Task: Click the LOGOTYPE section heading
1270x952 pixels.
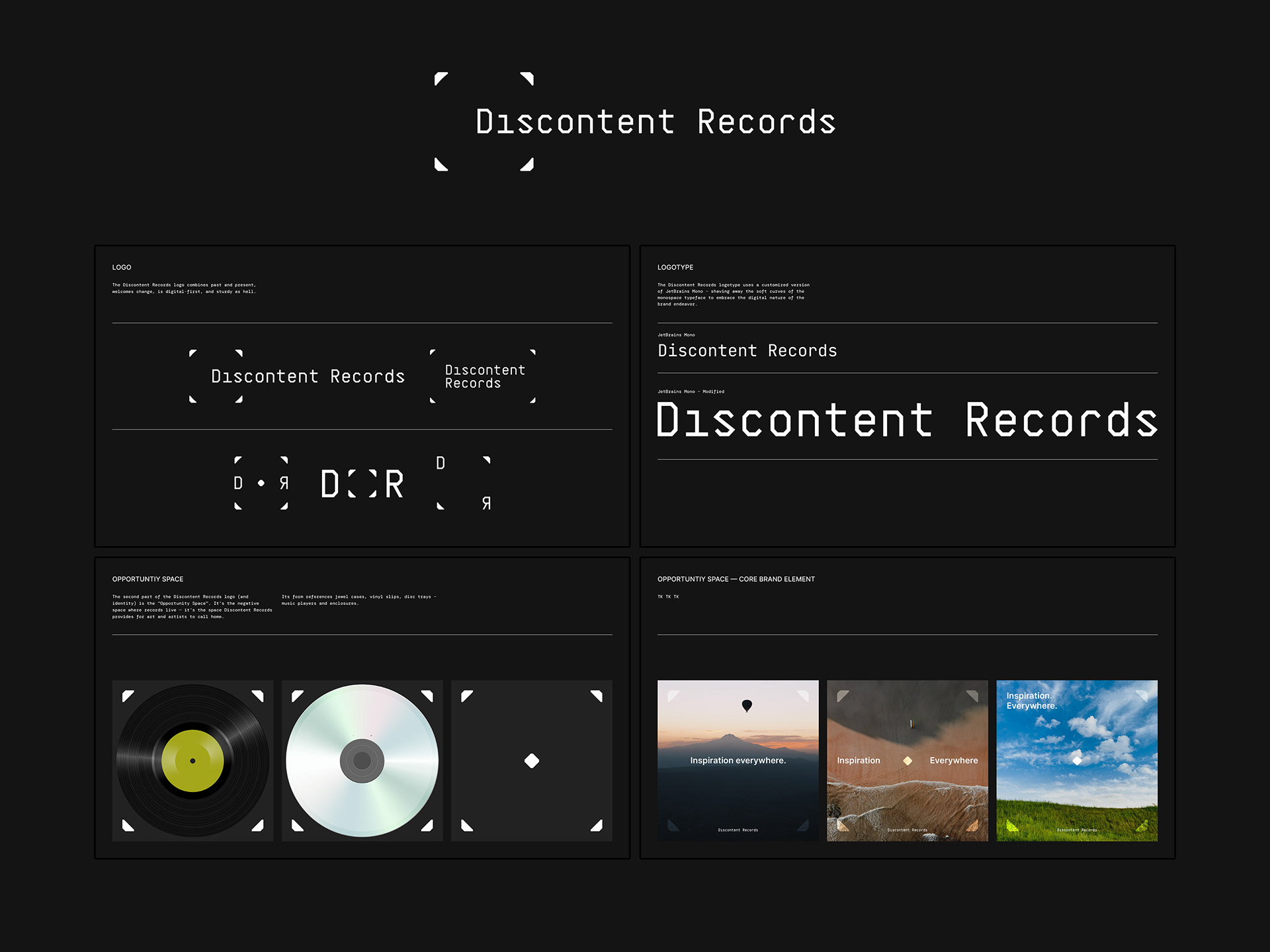Action: click(675, 267)
